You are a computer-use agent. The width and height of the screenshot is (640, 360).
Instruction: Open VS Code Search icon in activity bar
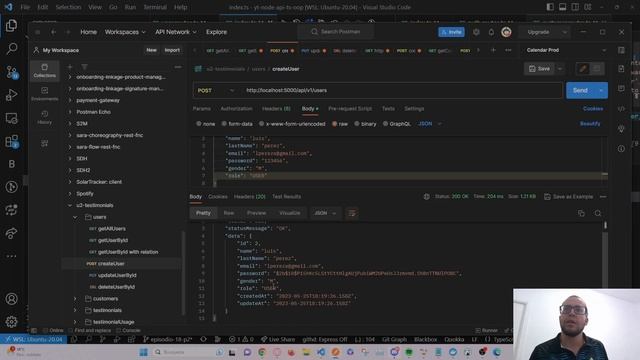coord(11,49)
